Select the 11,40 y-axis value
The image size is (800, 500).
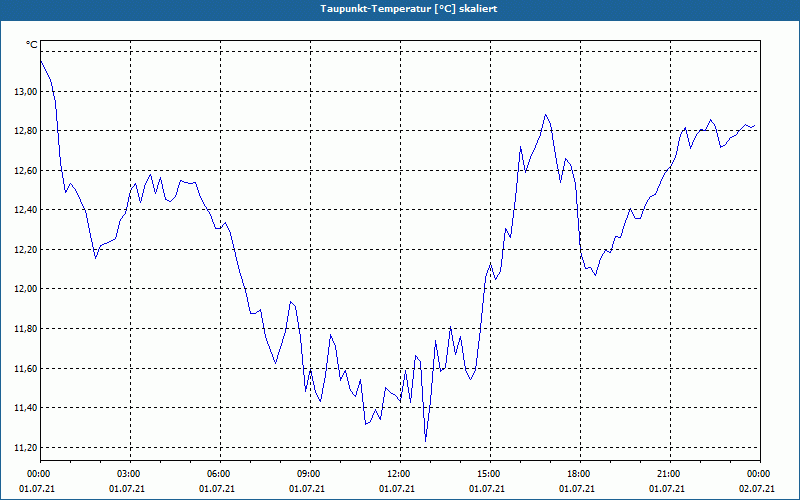click(26, 408)
